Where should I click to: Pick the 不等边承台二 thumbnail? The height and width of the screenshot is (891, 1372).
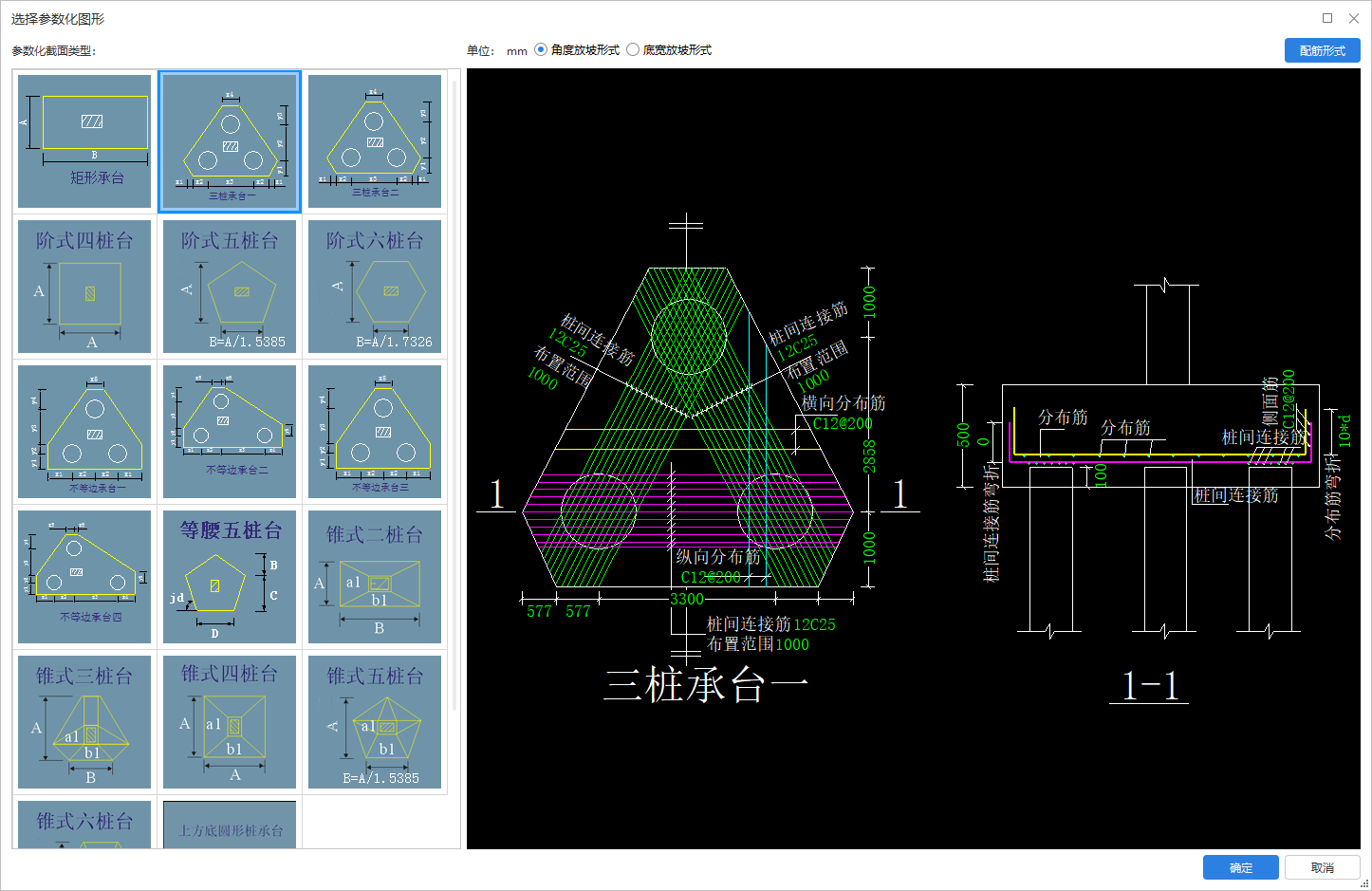point(230,432)
